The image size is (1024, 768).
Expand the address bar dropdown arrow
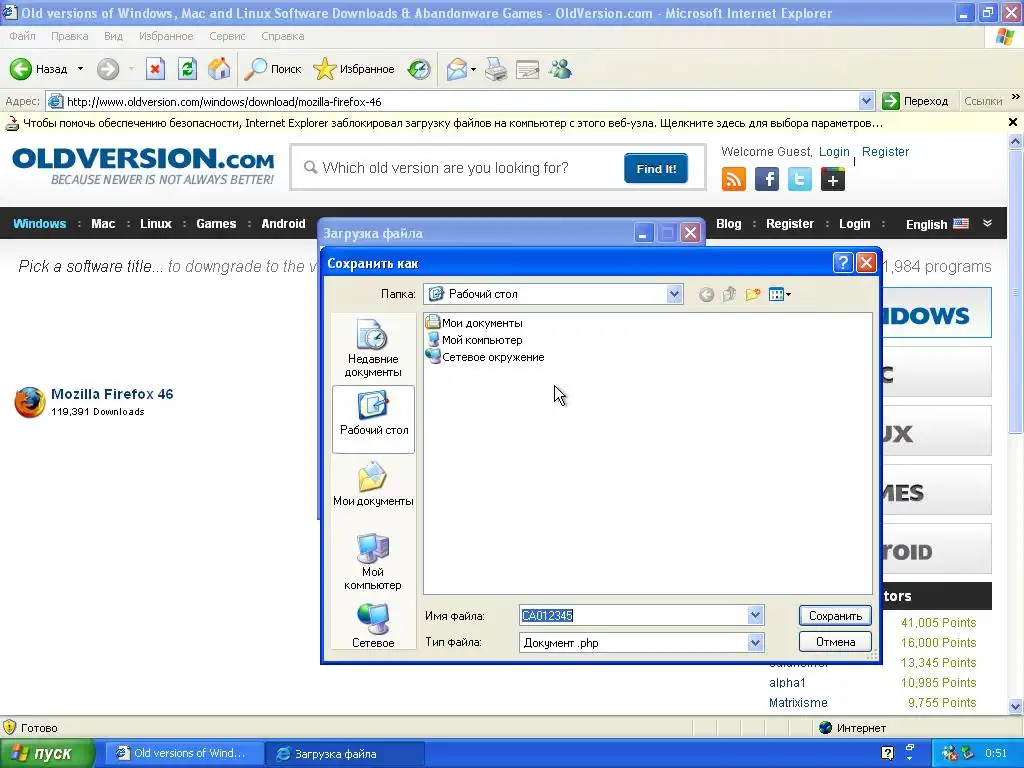[866, 101]
